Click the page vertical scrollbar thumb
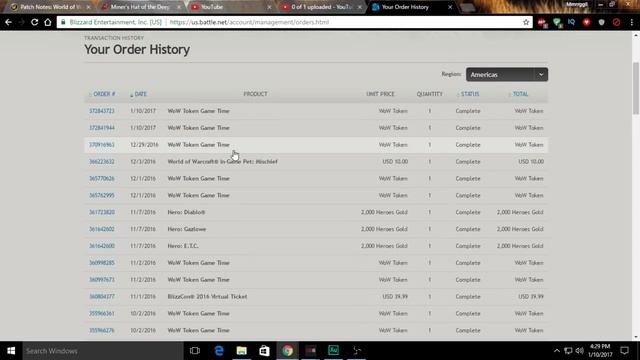This screenshot has height=360, width=640. click(x=636, y=89)
